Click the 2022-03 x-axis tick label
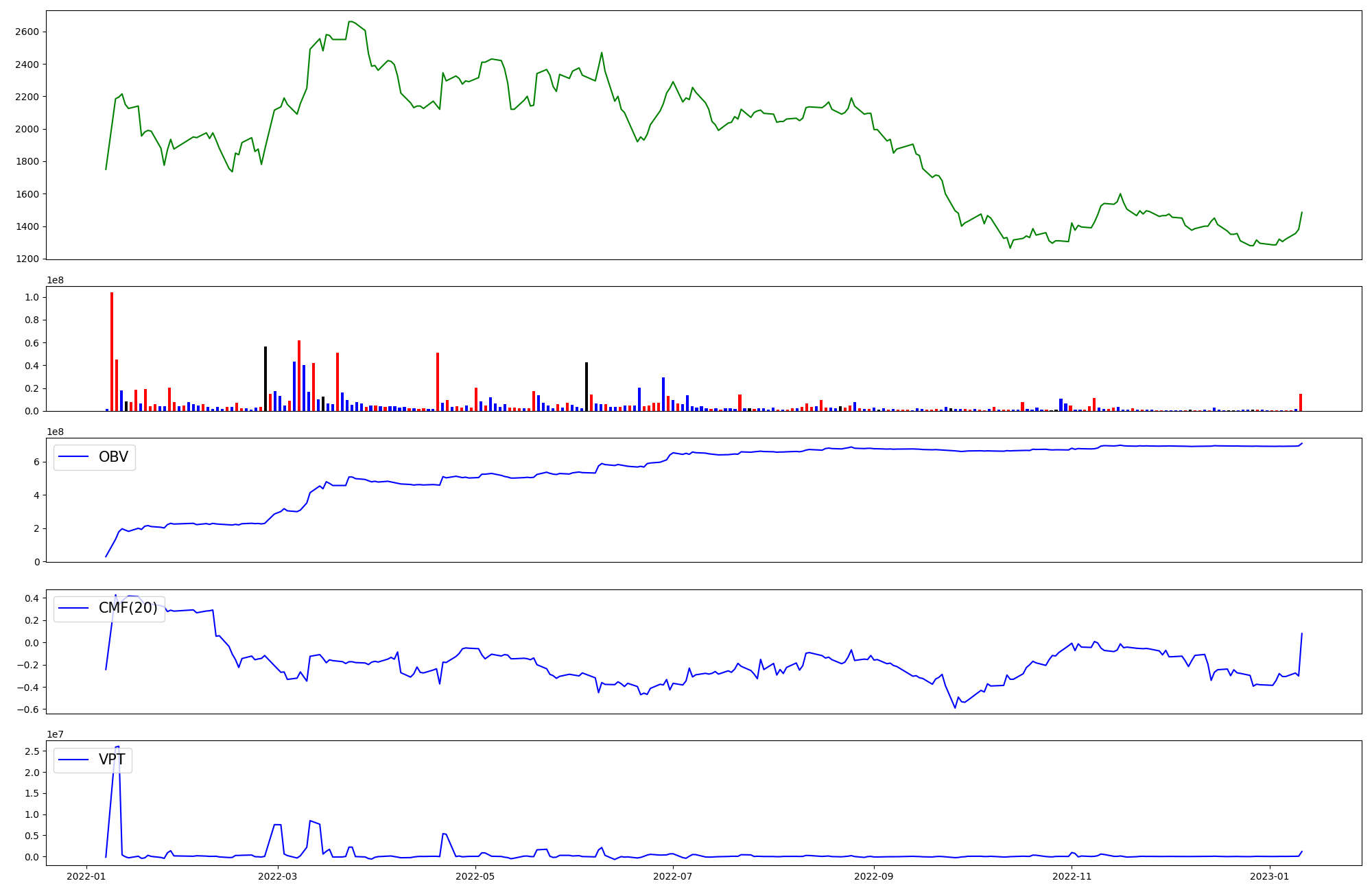The height and width of the screenshot is (892, 1372). pos(278,876)
